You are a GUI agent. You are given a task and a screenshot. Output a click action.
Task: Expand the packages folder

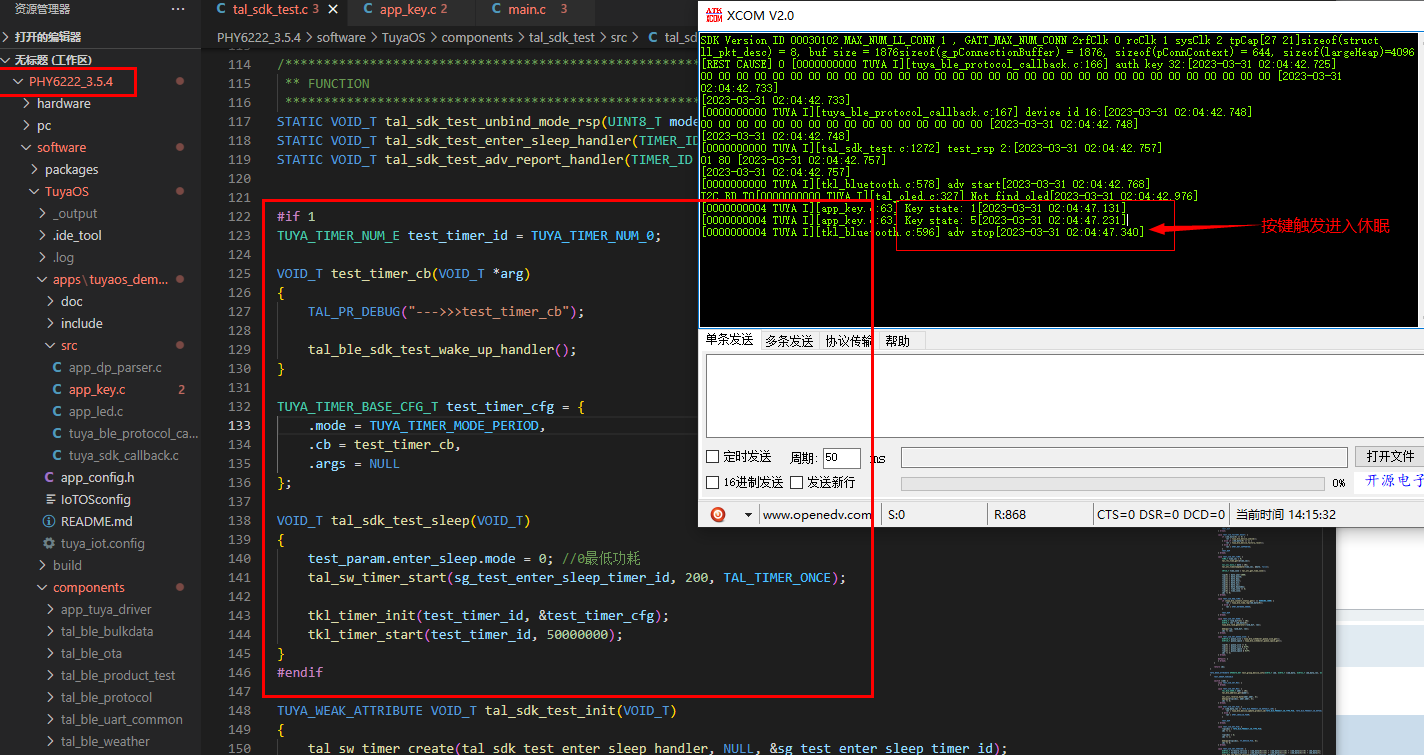pos(34,169)
